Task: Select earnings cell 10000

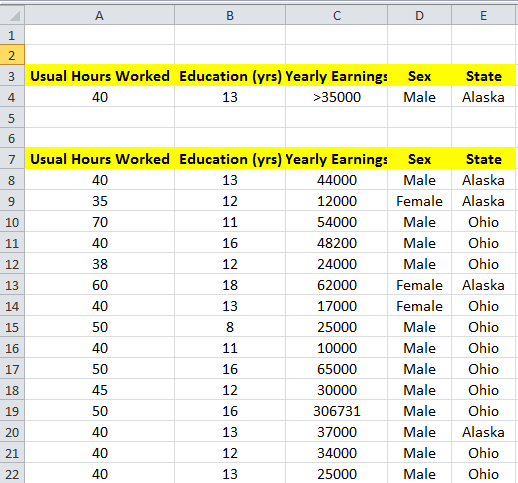Action: [x=337, y=348]
